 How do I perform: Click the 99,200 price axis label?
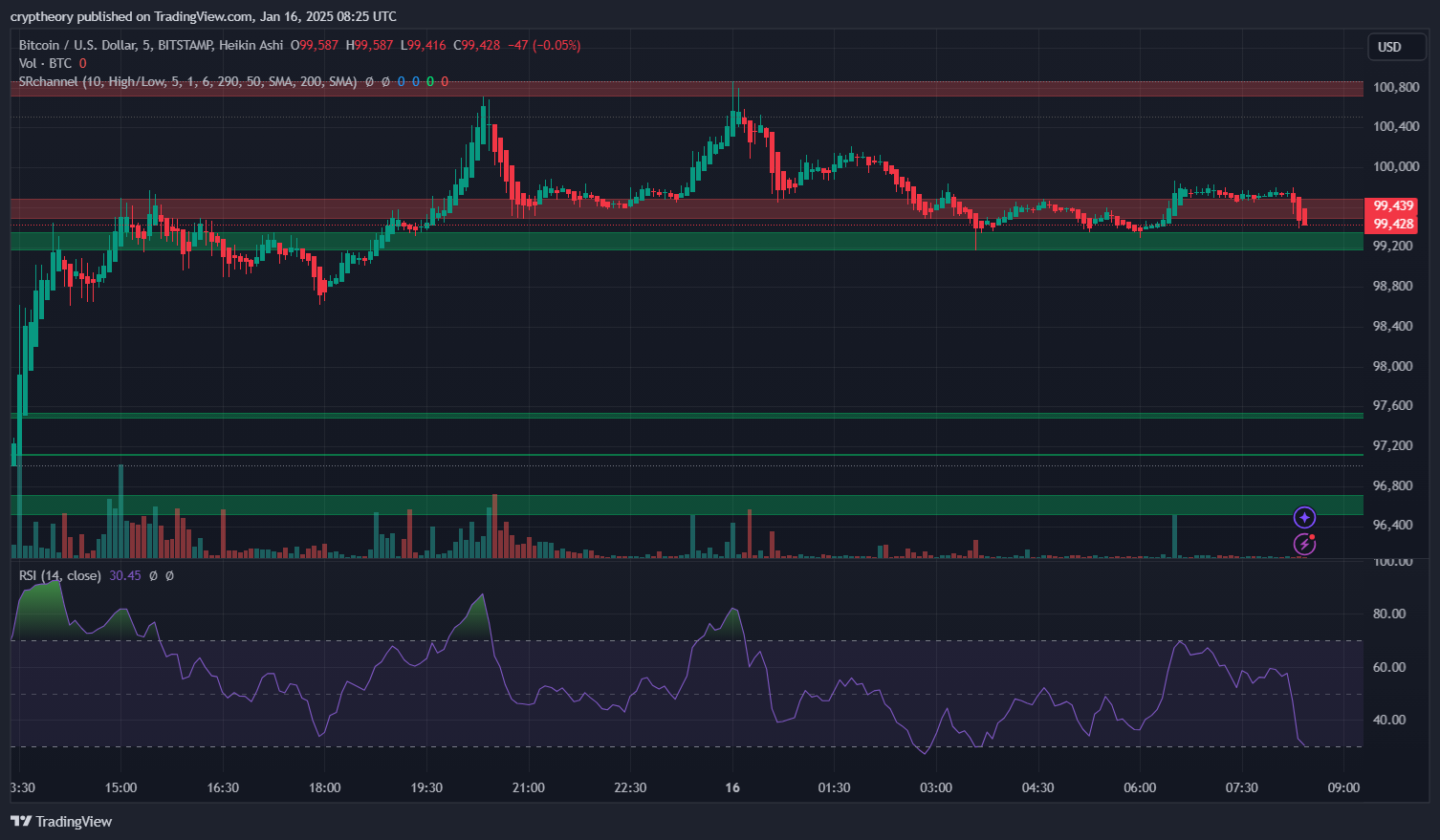pyautogui.click(x=1393, y=246)
